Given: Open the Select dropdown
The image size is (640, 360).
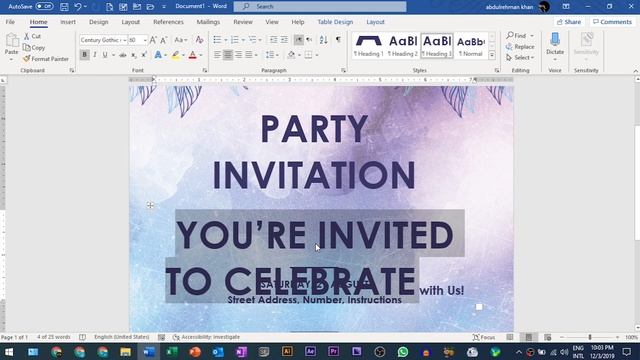Looking at the screenshot, I should click(x=520, y=58).
